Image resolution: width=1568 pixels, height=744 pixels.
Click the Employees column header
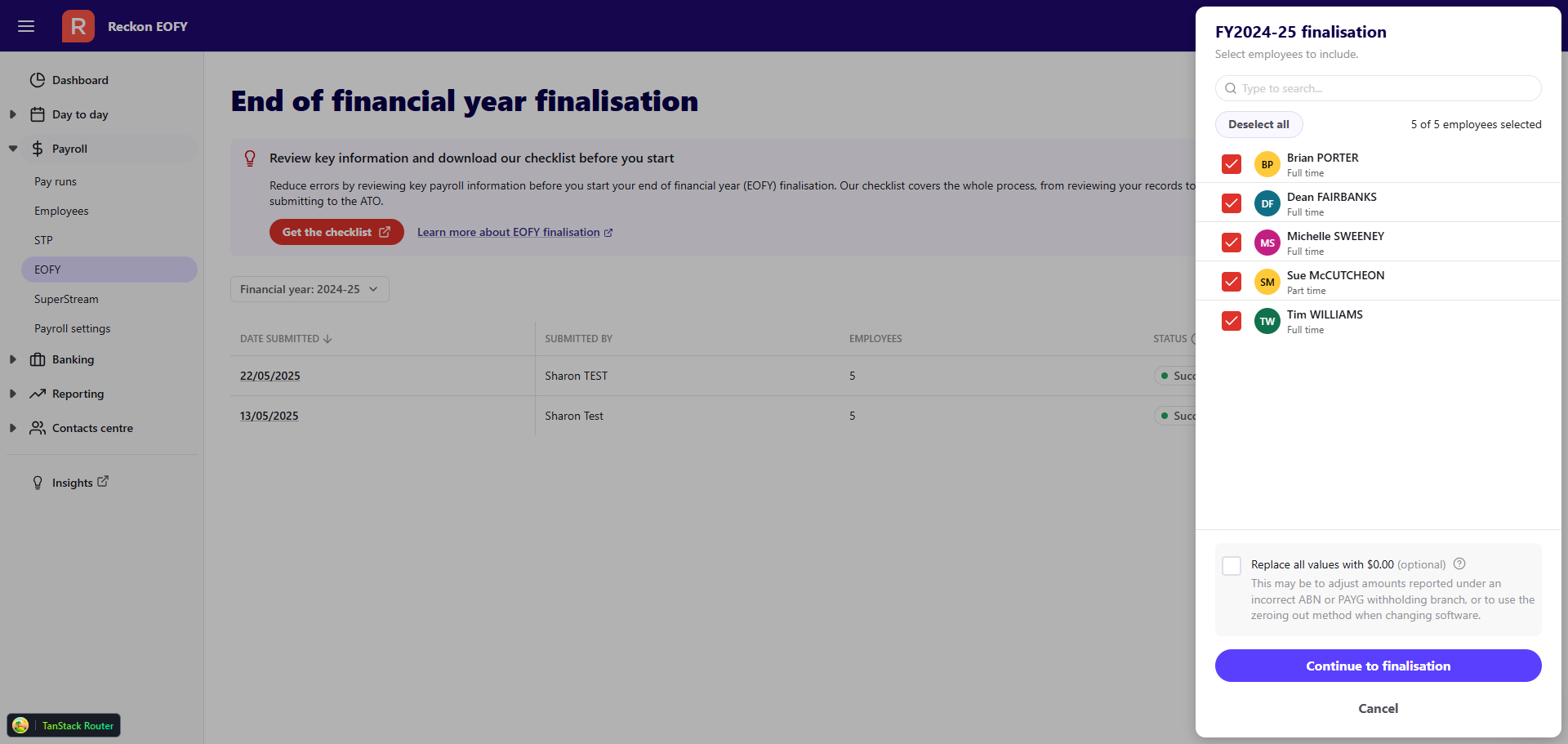pos(875,339)
